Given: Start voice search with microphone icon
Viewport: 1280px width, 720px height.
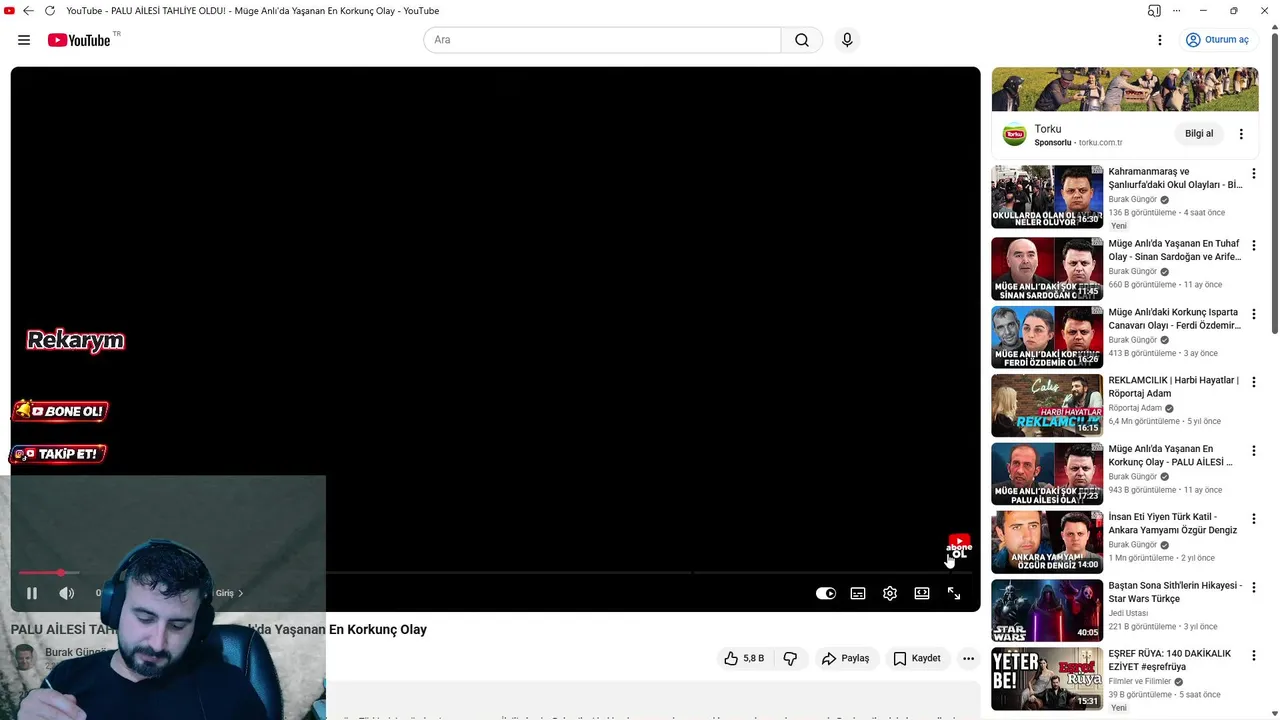Looking at the screenshot, I should pyautogui.click(x=847, y=40).
